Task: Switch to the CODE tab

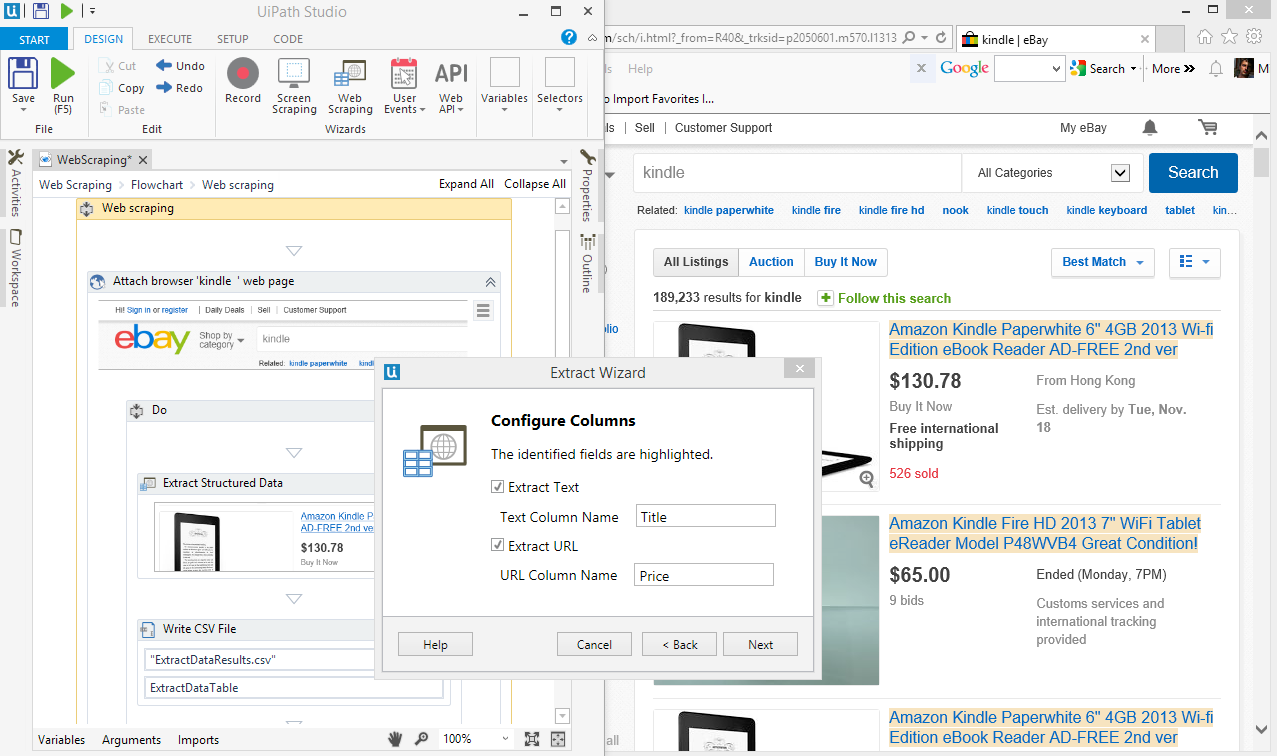Action: pyautogui.click(x=288, y=39)
